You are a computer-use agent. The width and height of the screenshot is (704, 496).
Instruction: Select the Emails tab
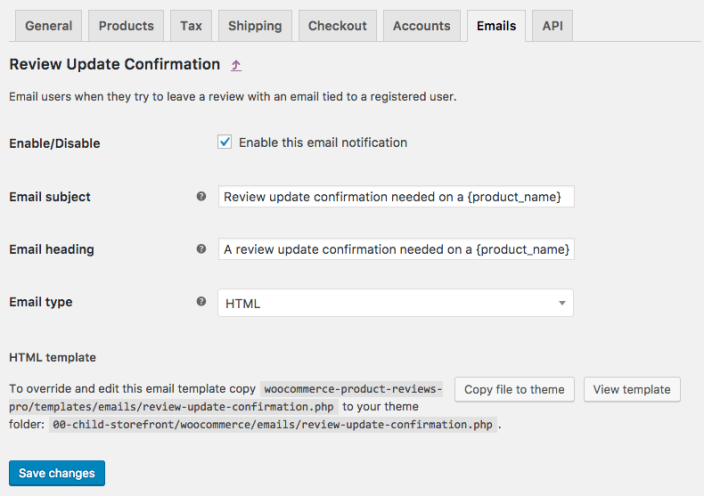point(496,26)
